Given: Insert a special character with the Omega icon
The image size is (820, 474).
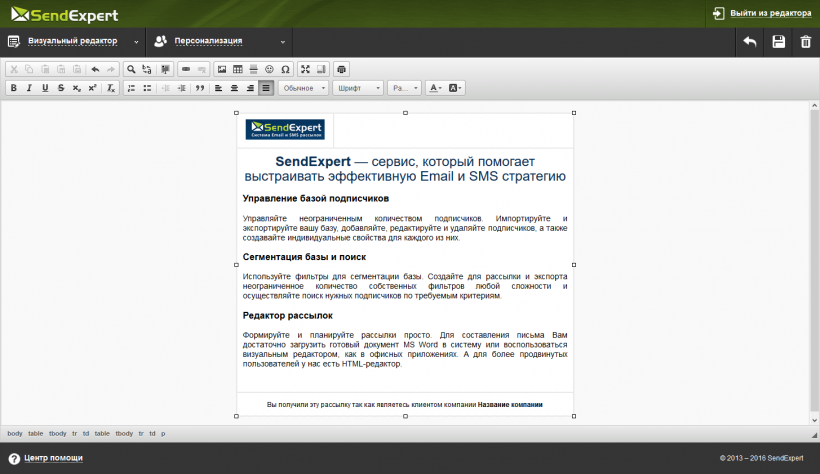Looking at the screenshot, I should pyautogui.click(x=285, y=69).
